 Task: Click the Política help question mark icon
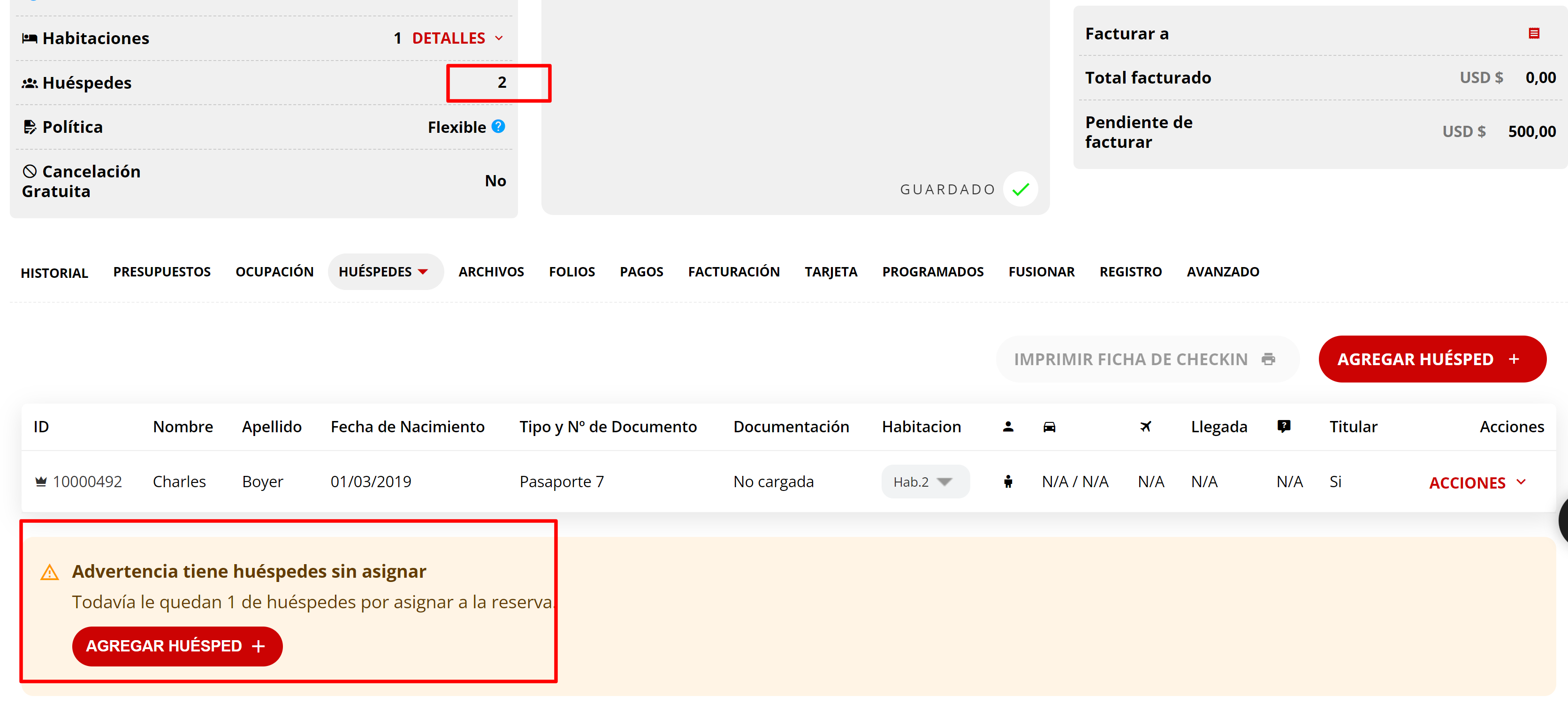pos(498,127)
